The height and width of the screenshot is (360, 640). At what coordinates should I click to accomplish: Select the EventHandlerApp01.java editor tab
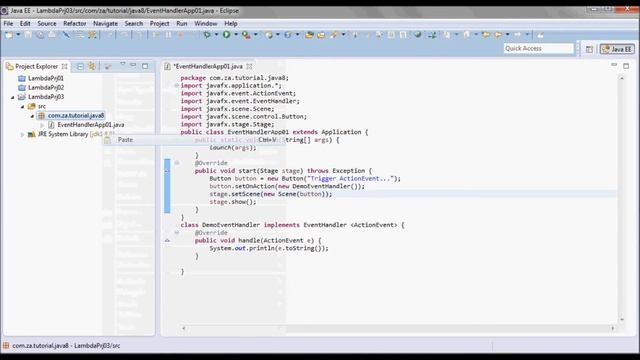[208, 66]
